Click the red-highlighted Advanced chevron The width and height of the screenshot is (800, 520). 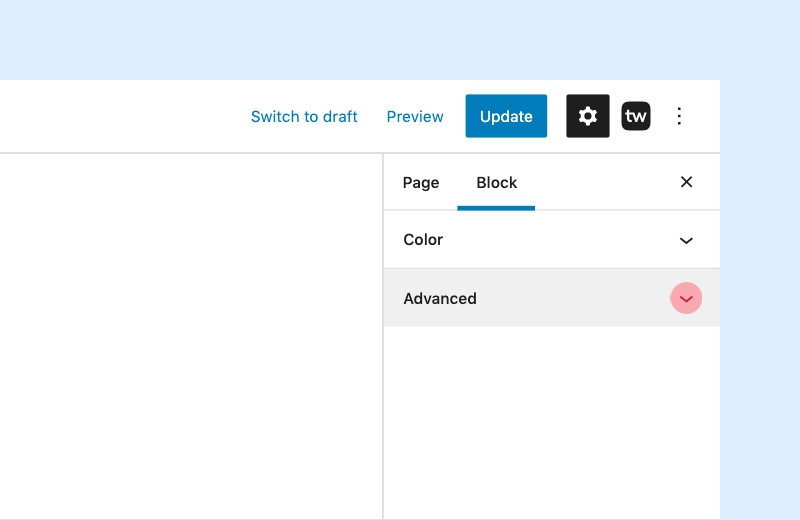coord(686,298)
